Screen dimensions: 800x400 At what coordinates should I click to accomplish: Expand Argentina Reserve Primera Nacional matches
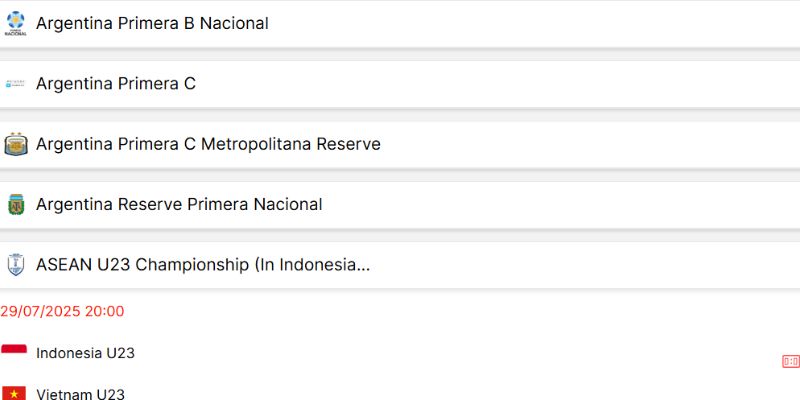[x=179, y=204]
